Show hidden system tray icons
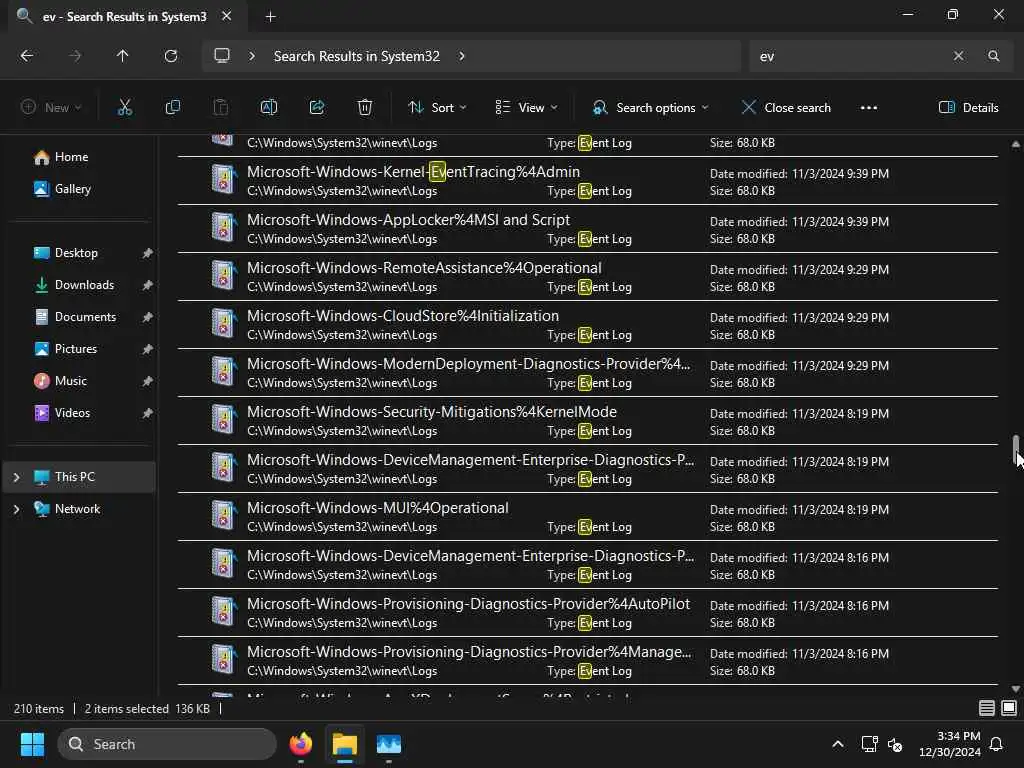This screenshot has width=1024, height=768. point(837,744)
